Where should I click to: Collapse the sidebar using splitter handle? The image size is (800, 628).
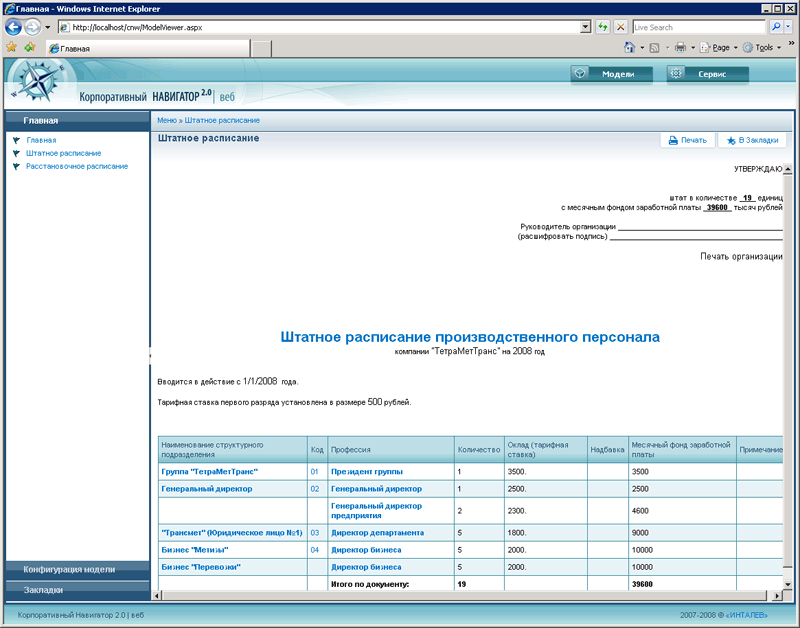coord(150,356)
